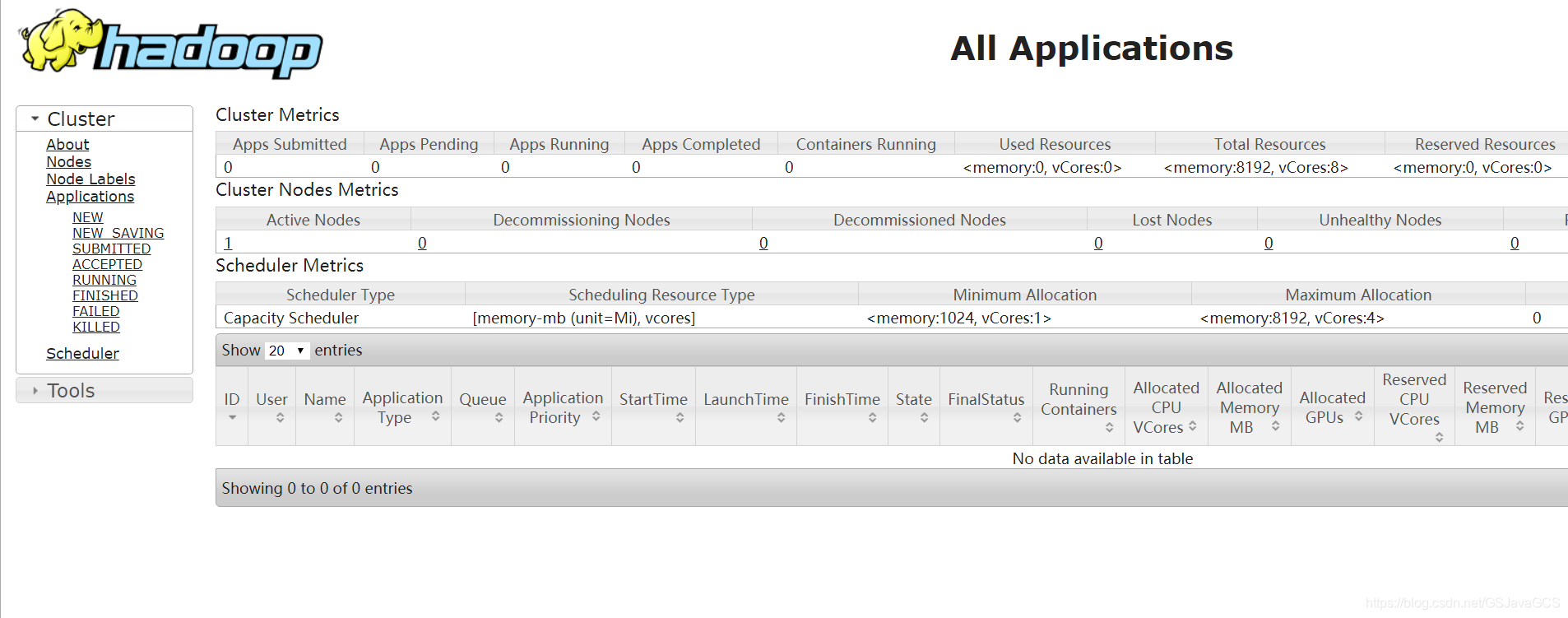
Task: Click the Minimum Allocation value
Action: pos(958,318)
